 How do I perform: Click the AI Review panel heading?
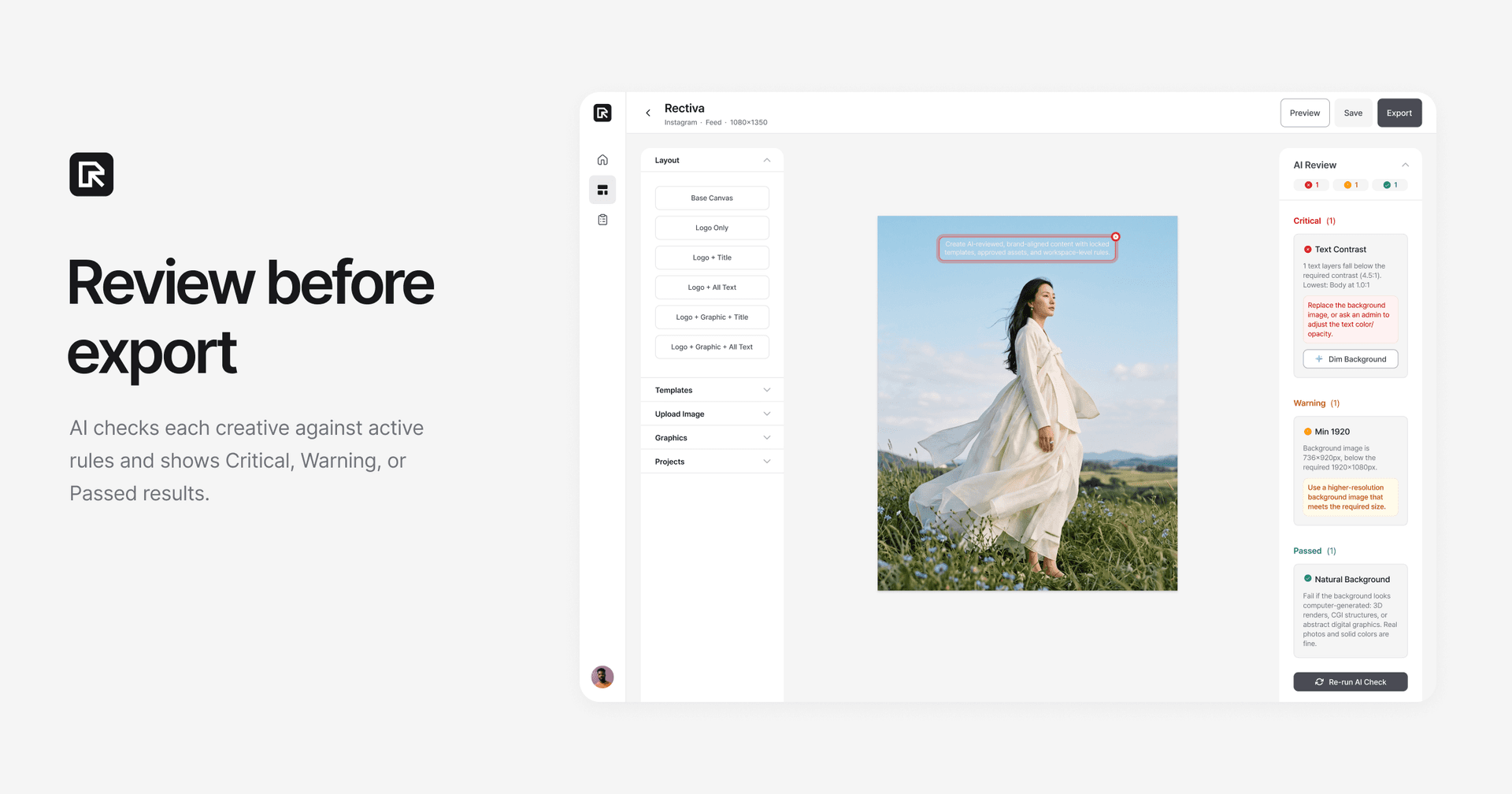pos(1315,165)
